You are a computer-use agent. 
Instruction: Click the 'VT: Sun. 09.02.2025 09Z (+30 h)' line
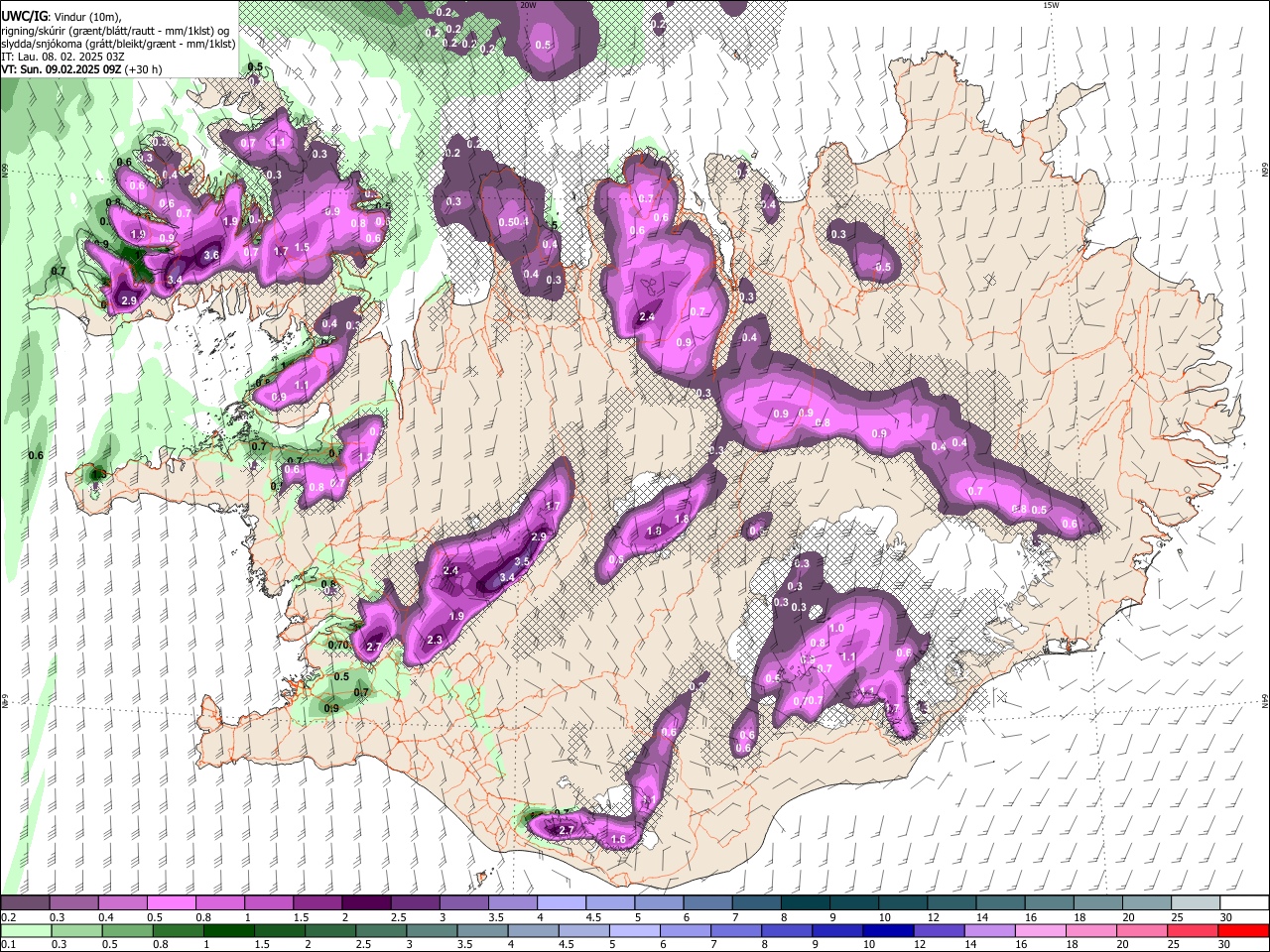click(81, 69)
